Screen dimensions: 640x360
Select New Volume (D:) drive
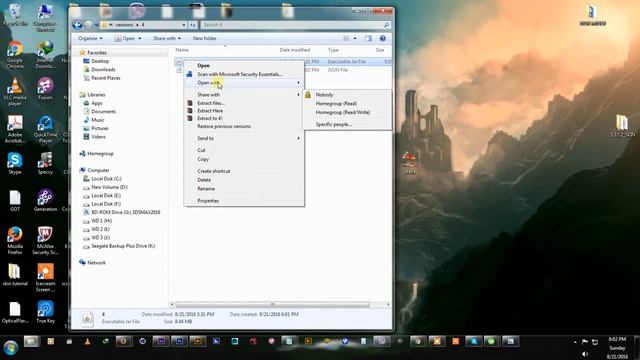[x=109, y=187]
